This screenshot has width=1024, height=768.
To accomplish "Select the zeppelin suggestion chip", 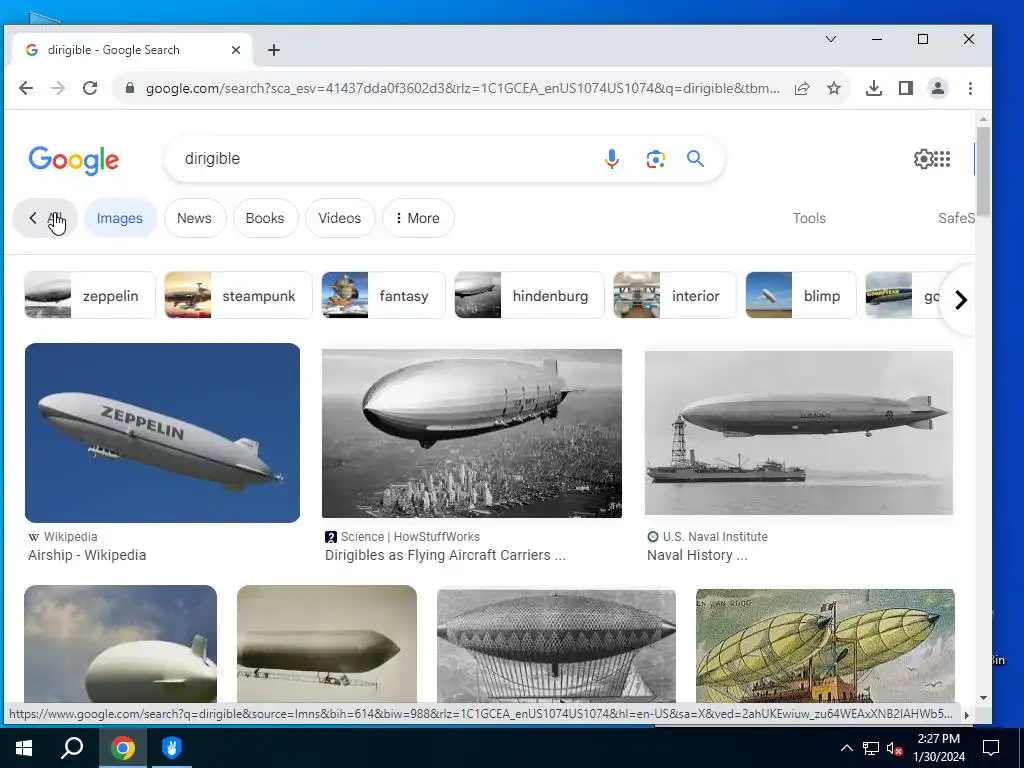I will point(90,295).
